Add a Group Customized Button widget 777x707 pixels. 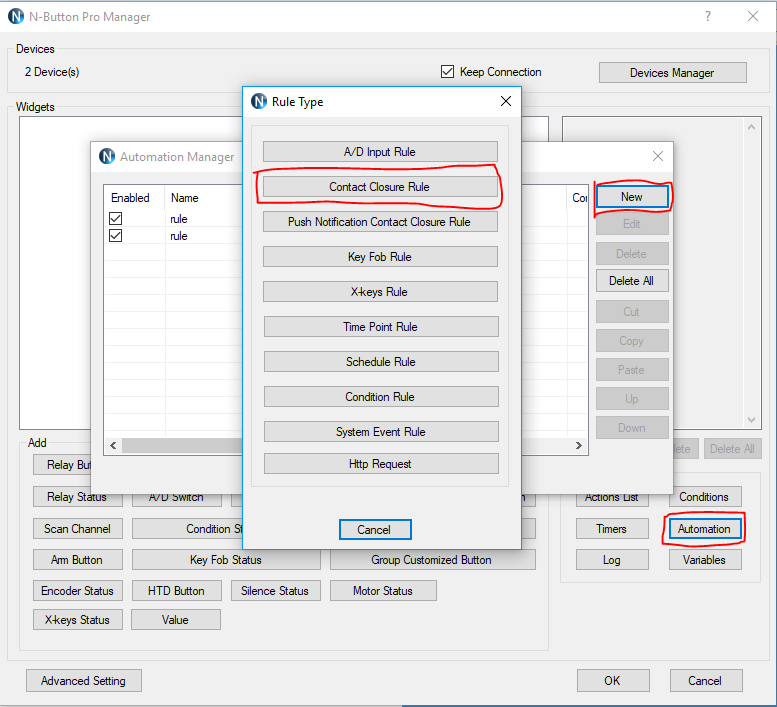pyautogui.click(x=432, y=560)
